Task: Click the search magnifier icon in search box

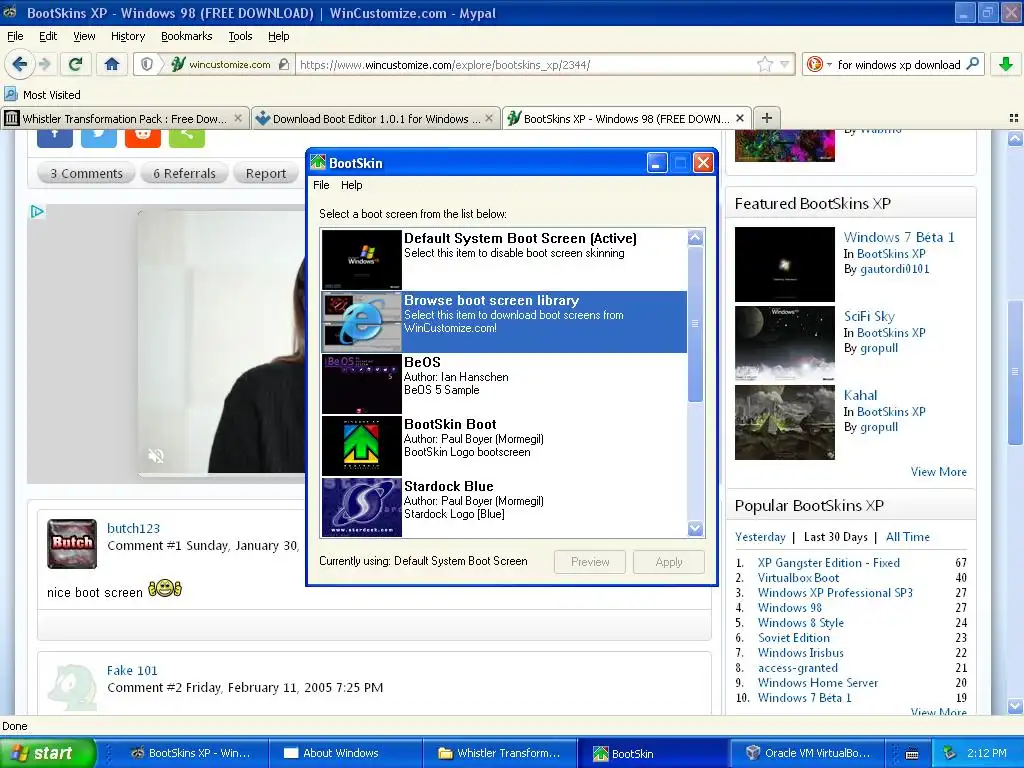Action: point(972,64)
